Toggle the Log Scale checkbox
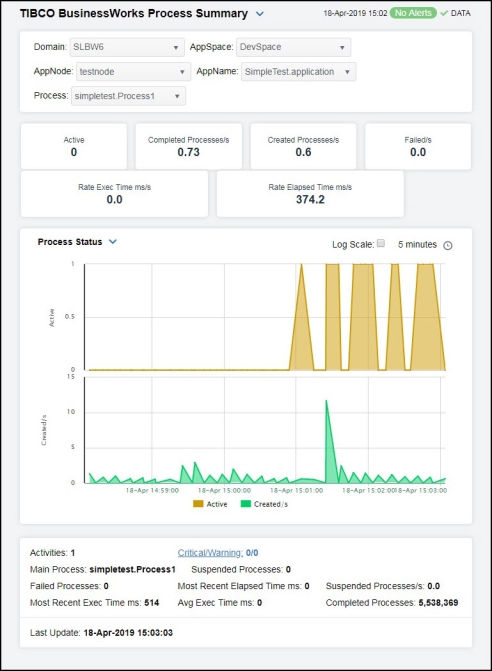Viewport: 492px width, 671px height. pyautogui.click(x=381, y=243)
